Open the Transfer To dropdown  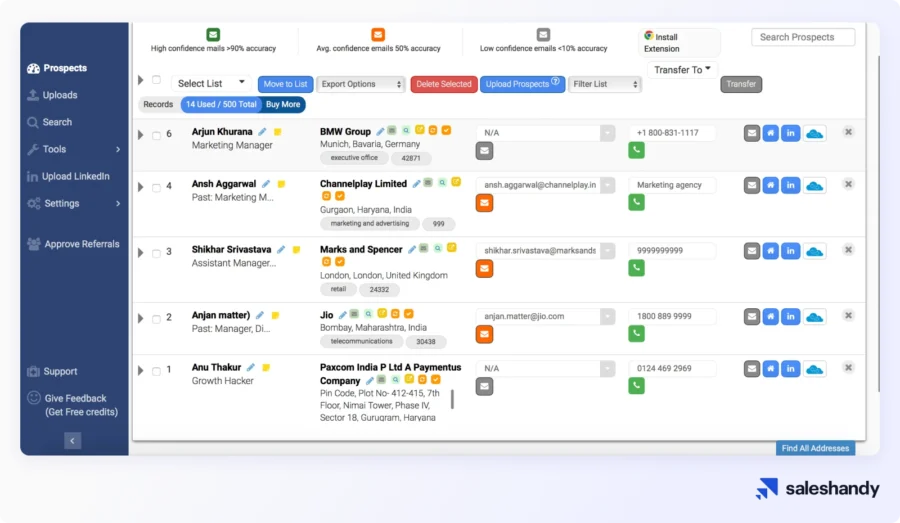(x=682, y=69)
